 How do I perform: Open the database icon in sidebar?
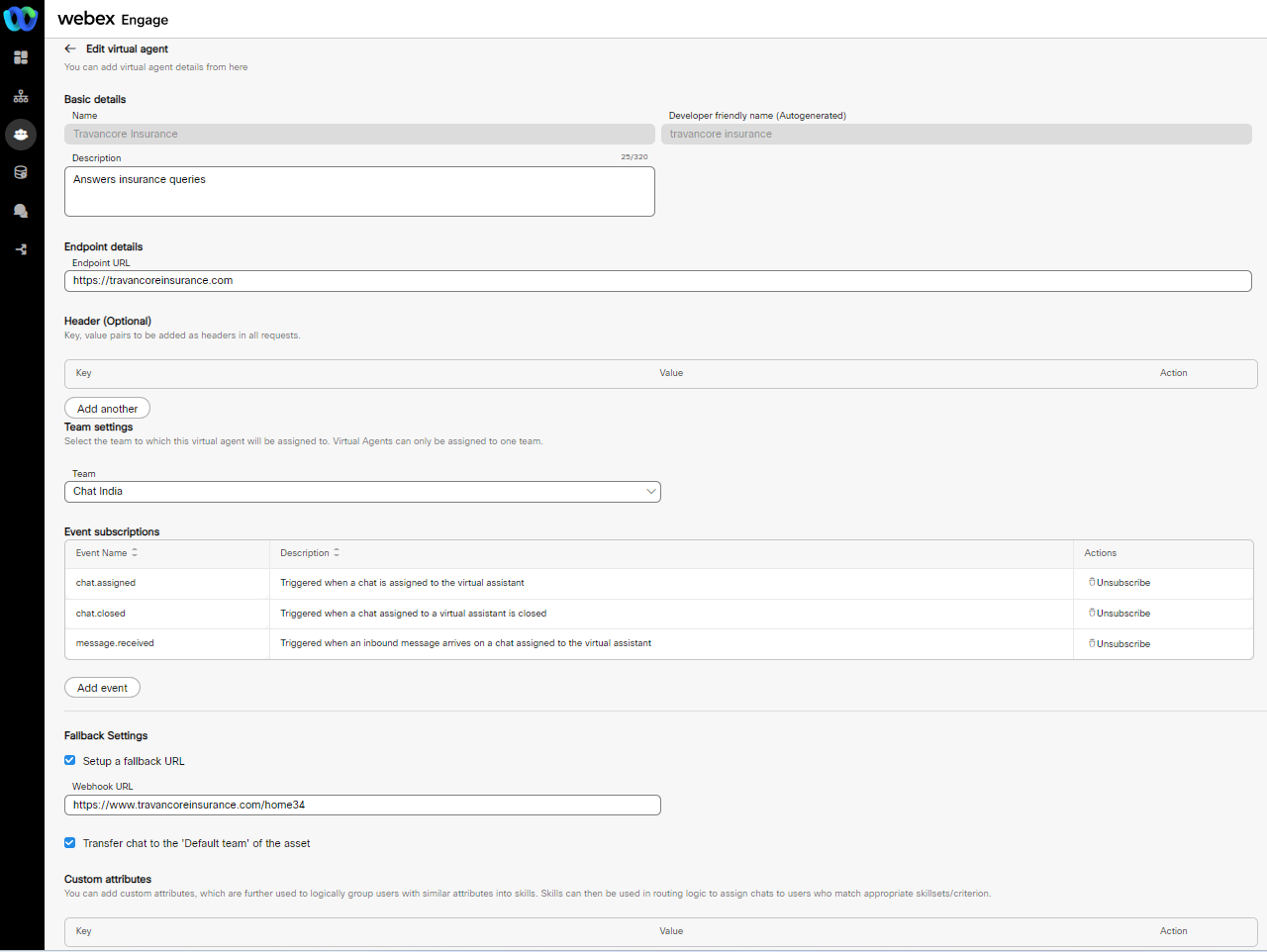[21, 172]
